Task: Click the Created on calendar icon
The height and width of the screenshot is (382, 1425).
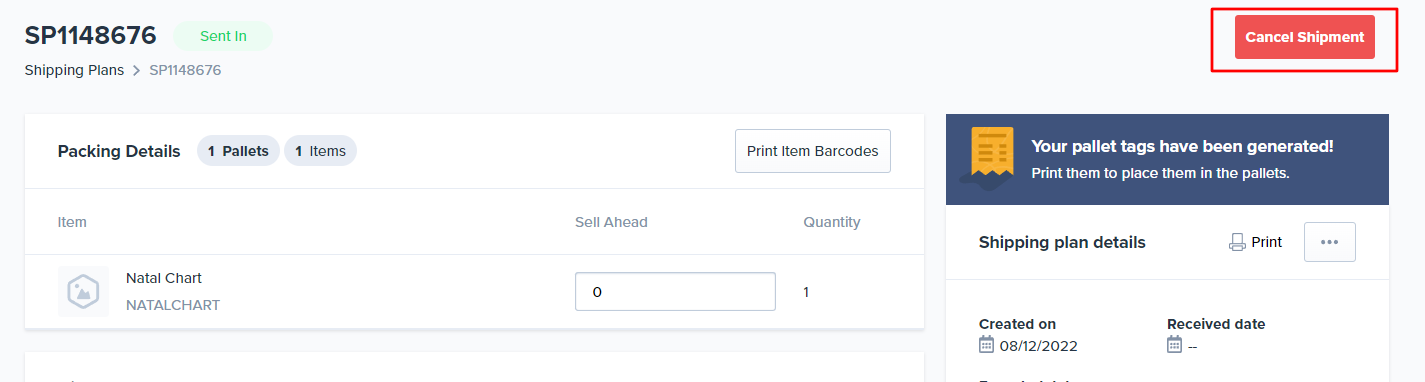Action: coord(987,345)
